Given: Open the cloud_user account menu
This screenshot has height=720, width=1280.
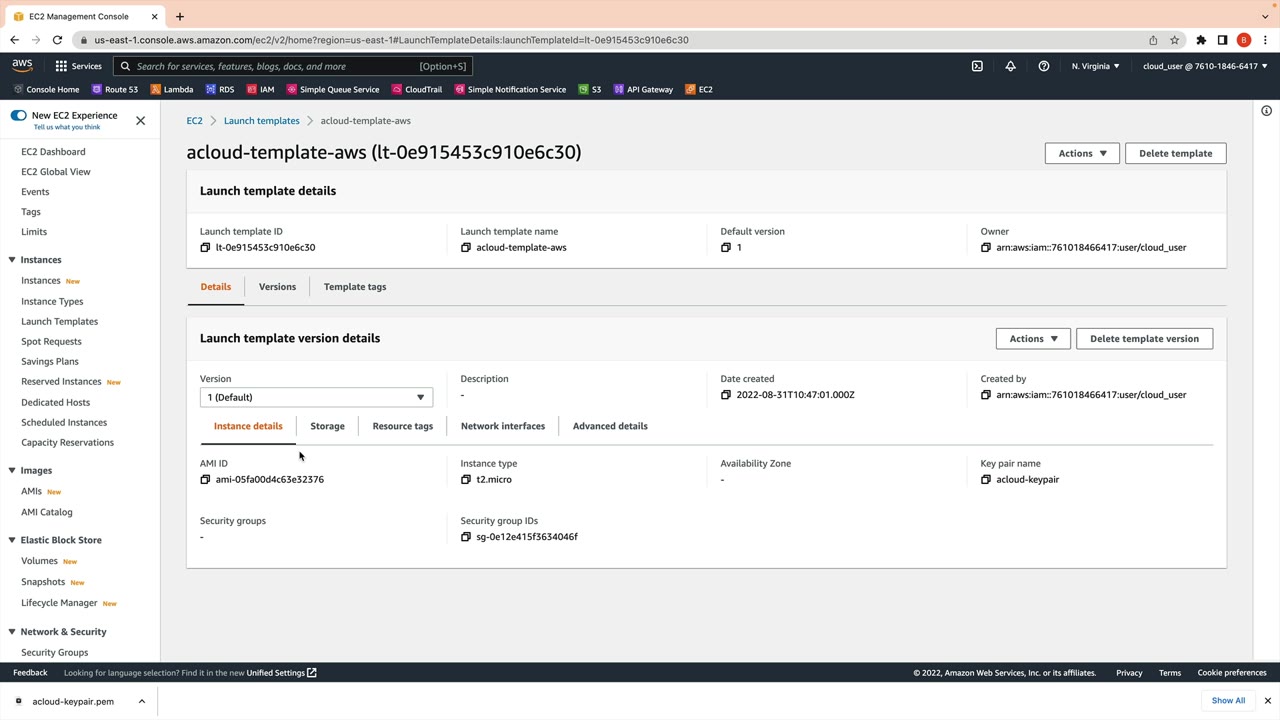Looking at the screenshot, I should tap(1205, 66).
